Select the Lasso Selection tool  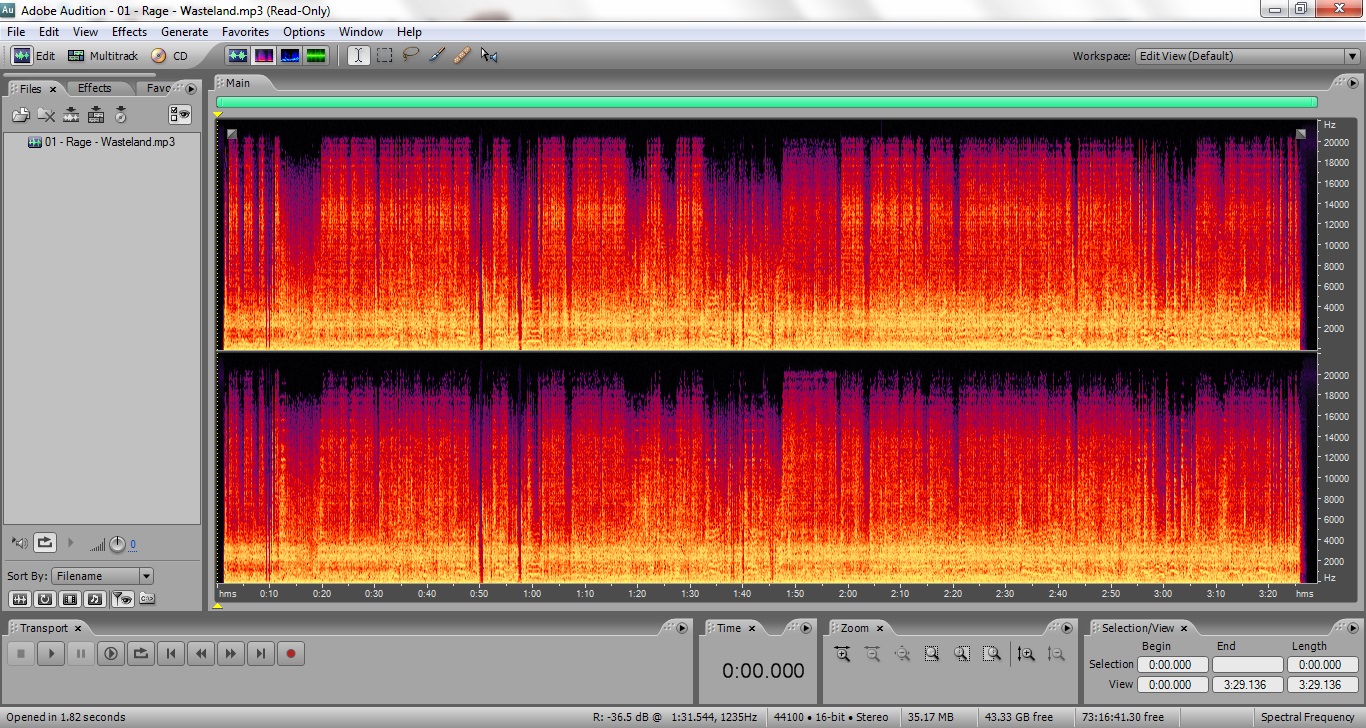(x=410, y=56)
